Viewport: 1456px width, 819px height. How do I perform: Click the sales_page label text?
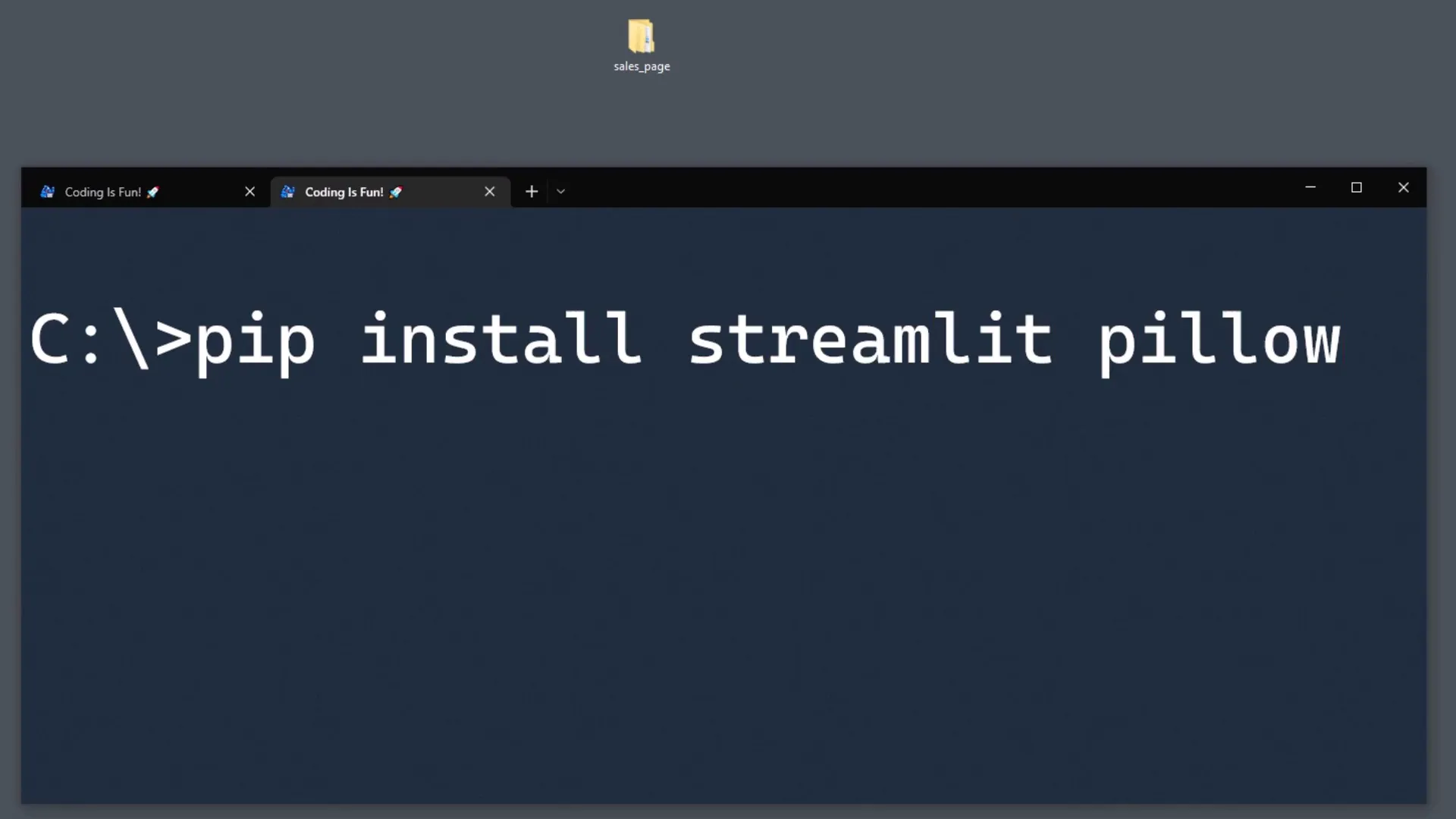tap(641, 66)
